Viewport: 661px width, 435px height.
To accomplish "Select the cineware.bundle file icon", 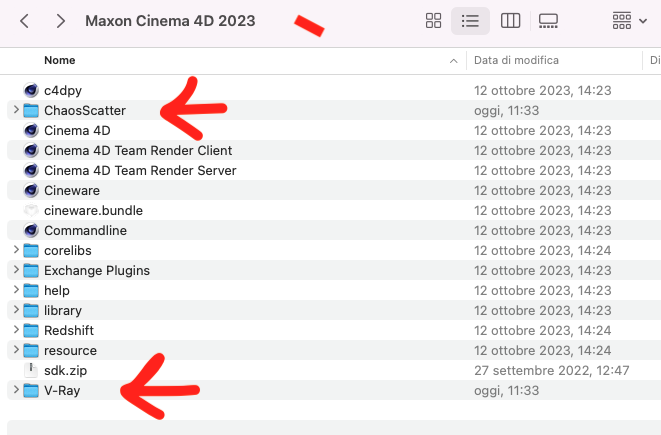I will [x=31, y=210].
